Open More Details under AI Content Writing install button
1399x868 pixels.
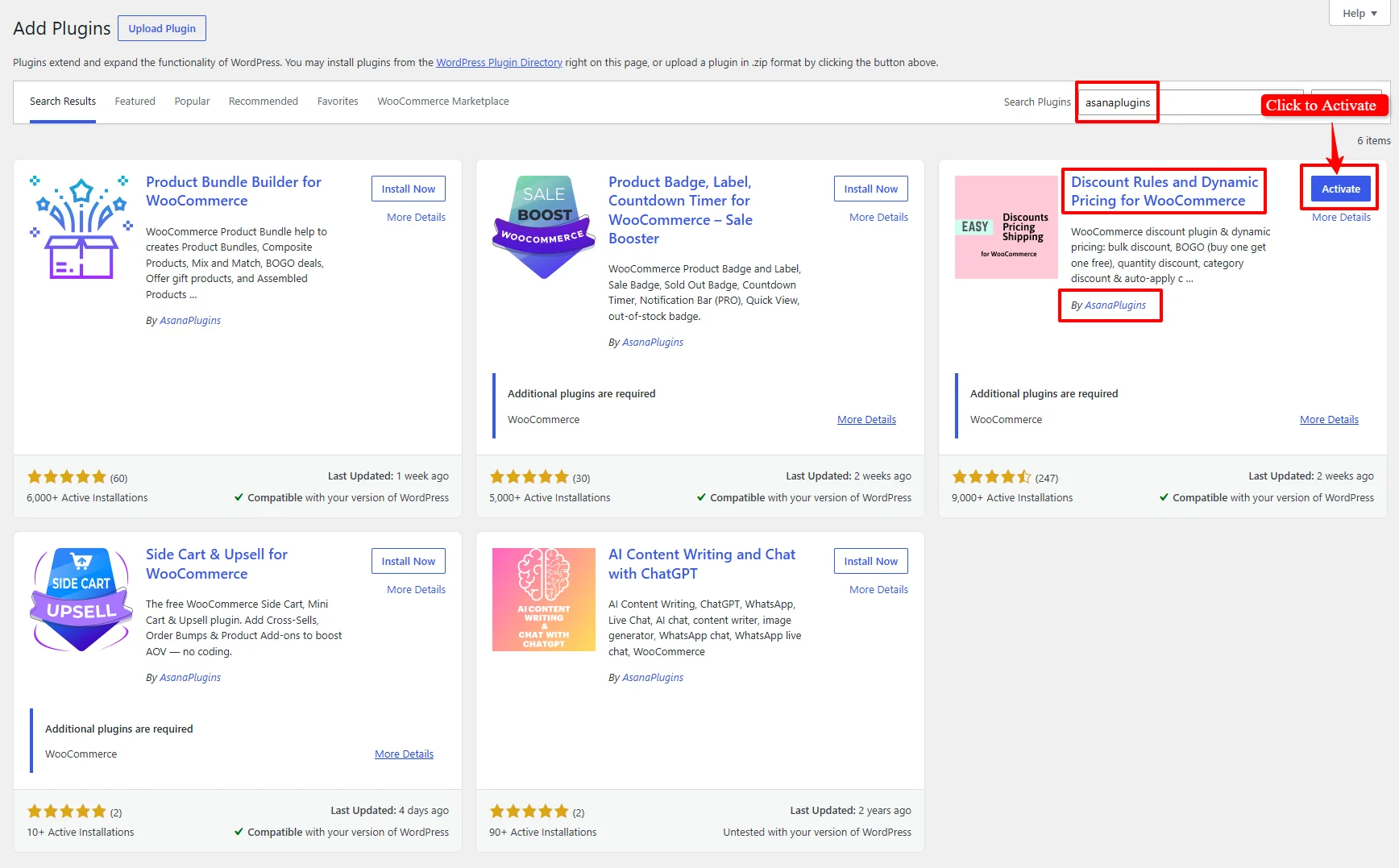click(878, 590)
